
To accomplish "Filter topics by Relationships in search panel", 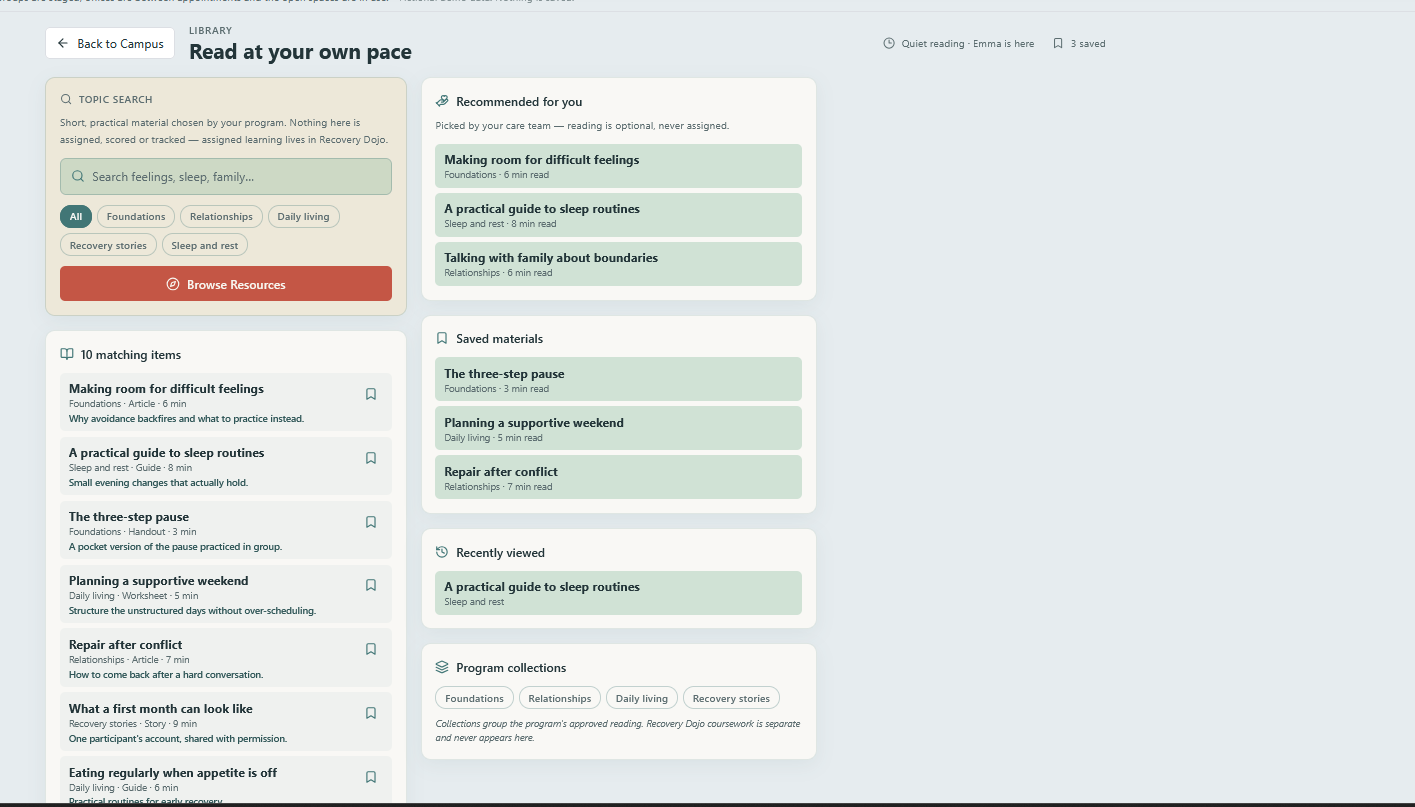I will click(222, 216).
